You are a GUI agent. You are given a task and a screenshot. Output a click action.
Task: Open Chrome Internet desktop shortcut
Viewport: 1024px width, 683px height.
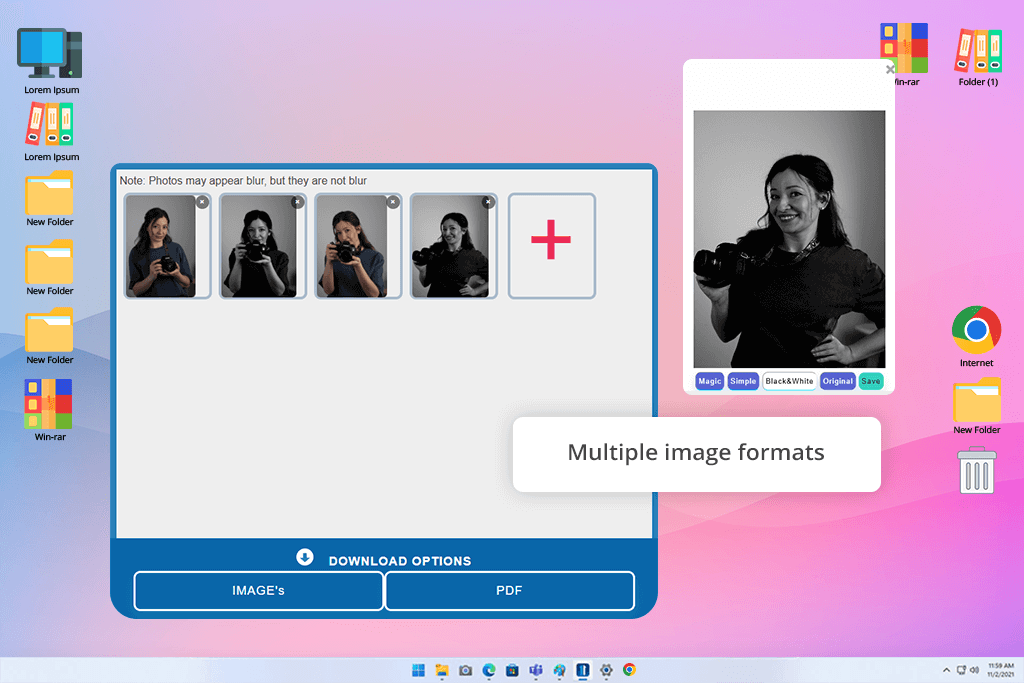(x=977, y=331)
